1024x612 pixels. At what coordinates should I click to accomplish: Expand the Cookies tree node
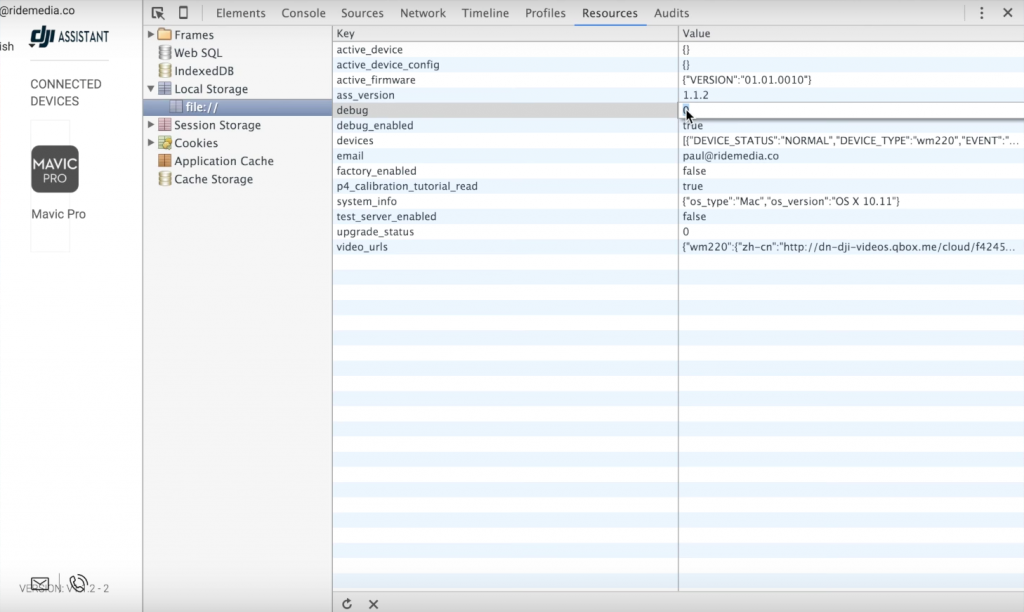pyautogui.click(x=151, y=143)
